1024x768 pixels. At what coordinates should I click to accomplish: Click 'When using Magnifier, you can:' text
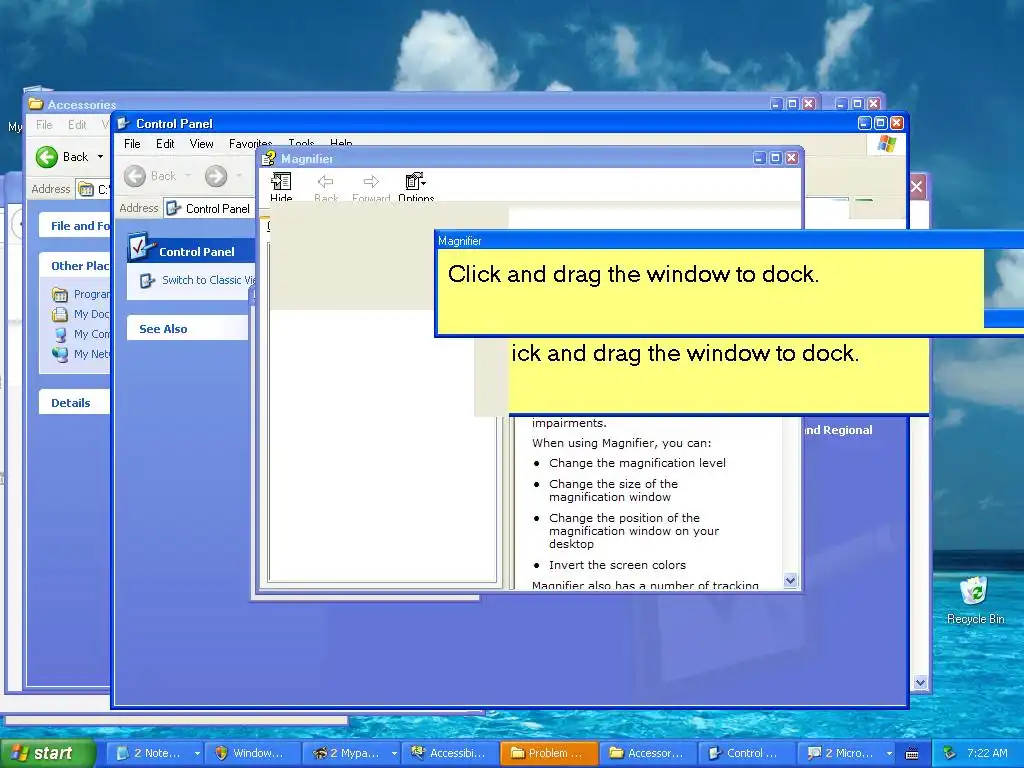point(622,443)
